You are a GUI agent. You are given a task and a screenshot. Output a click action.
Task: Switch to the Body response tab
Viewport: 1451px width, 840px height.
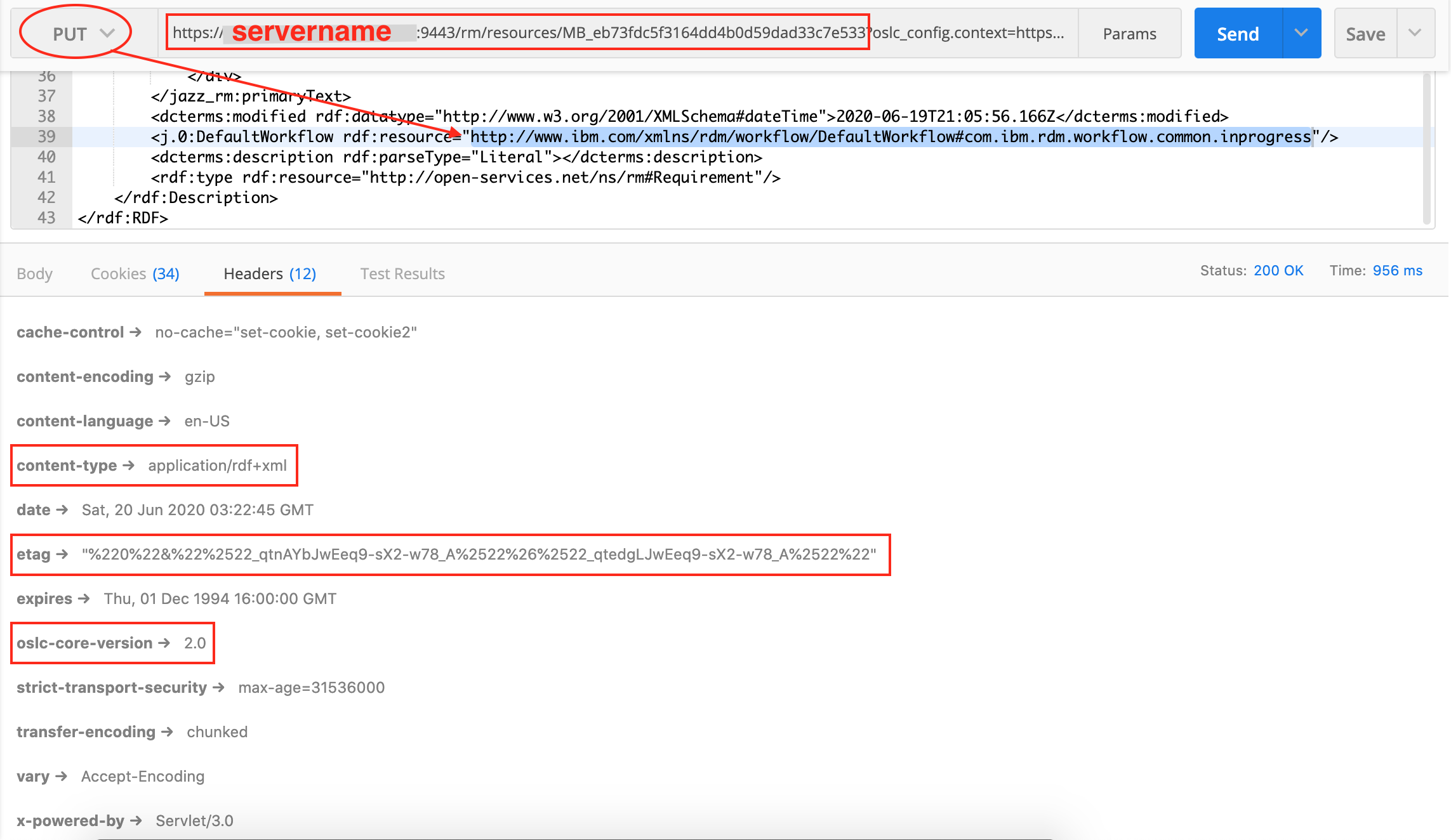pyautogui.click(x=35, y=273)
